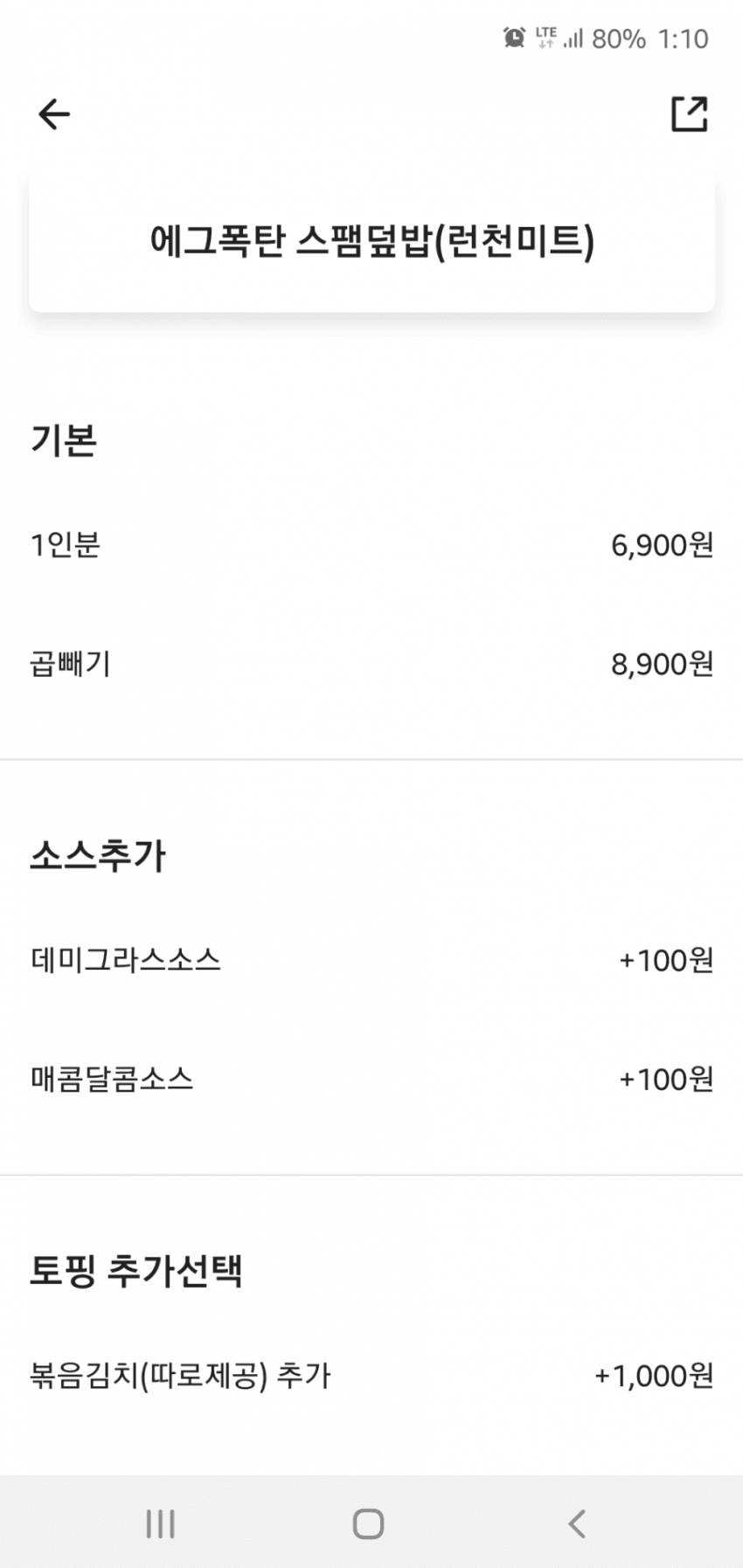This screenshot has width=743, height=1568.
Task: Tap the LTE signal indicator
Action: [x=546, y=38]
